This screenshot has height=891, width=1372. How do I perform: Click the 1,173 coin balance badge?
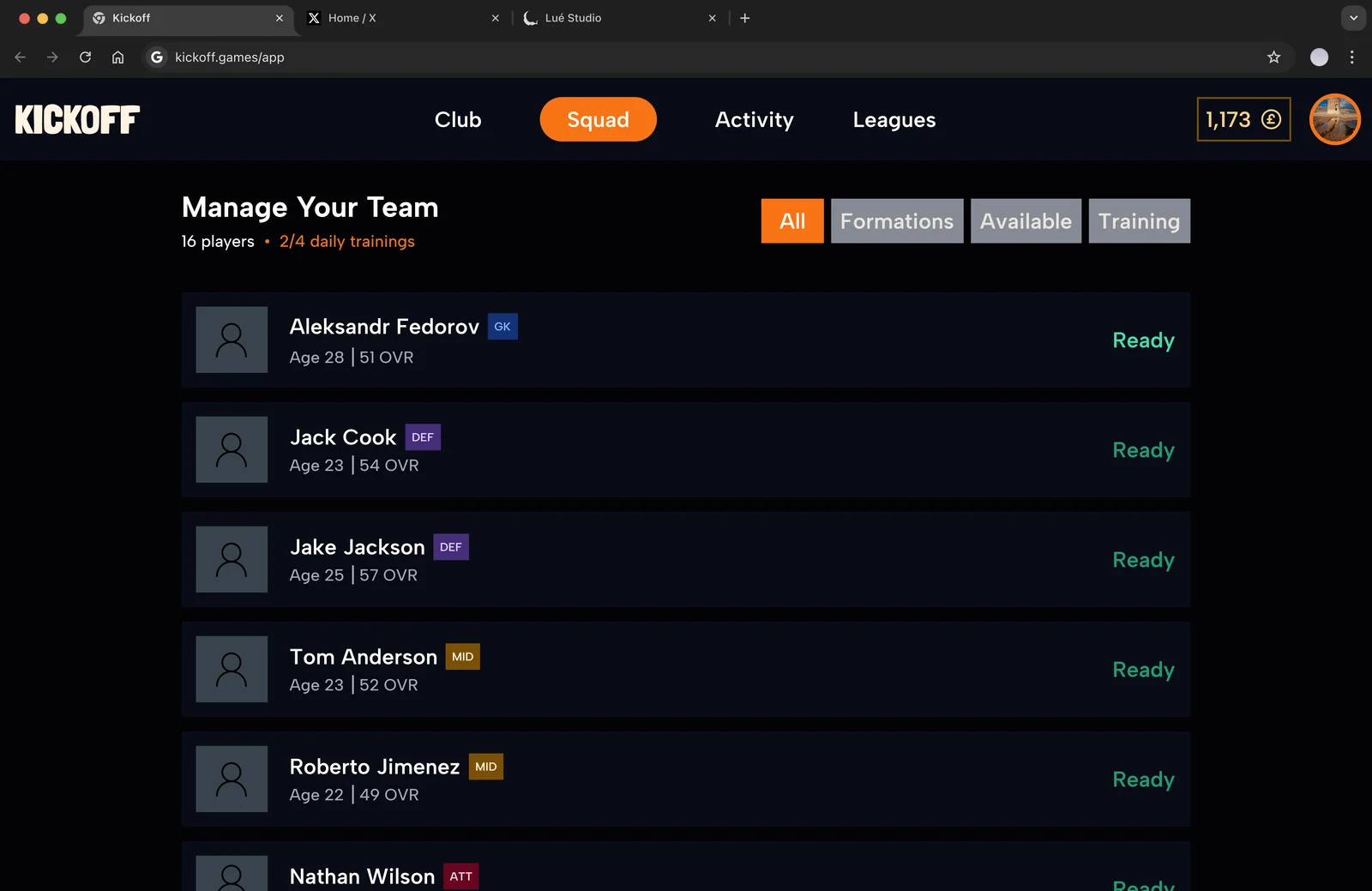click(1243, 119)
